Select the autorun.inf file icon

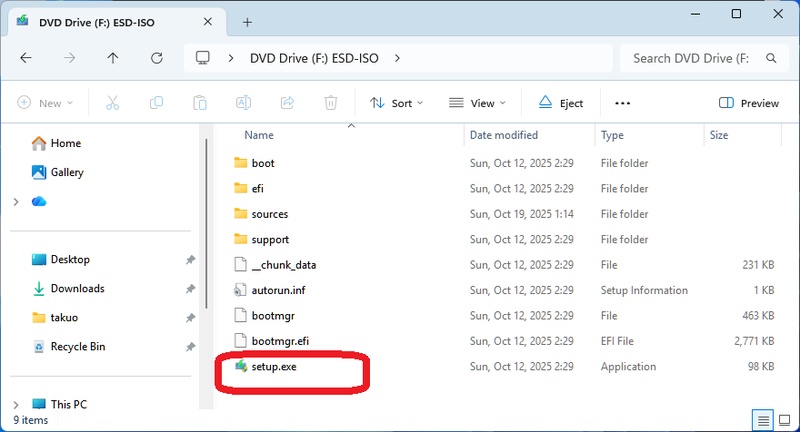click(x=240, y=290)
